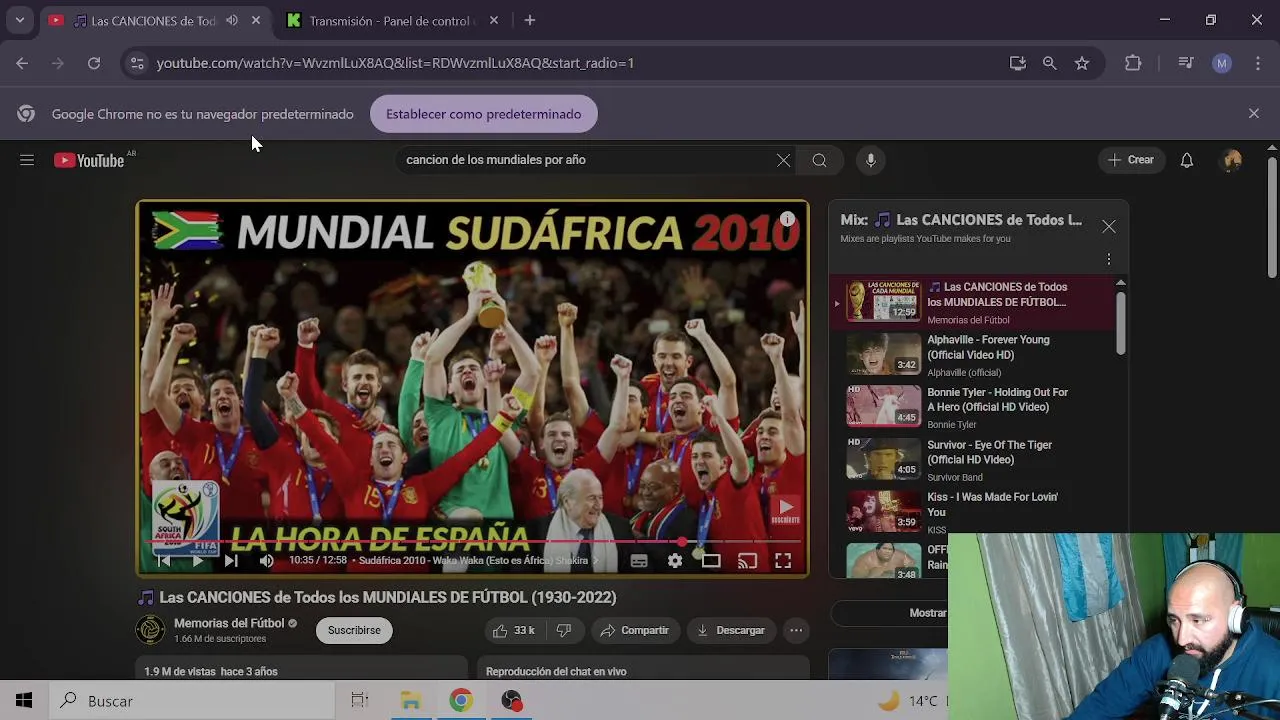Open the YouTube hamburger guide menu

coord(27,160)
